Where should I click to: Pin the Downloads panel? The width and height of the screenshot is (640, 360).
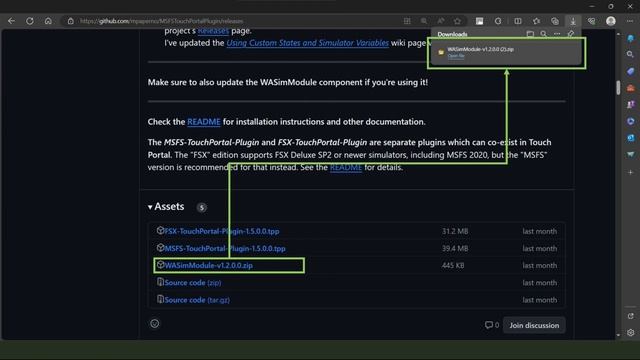[571, 34]
